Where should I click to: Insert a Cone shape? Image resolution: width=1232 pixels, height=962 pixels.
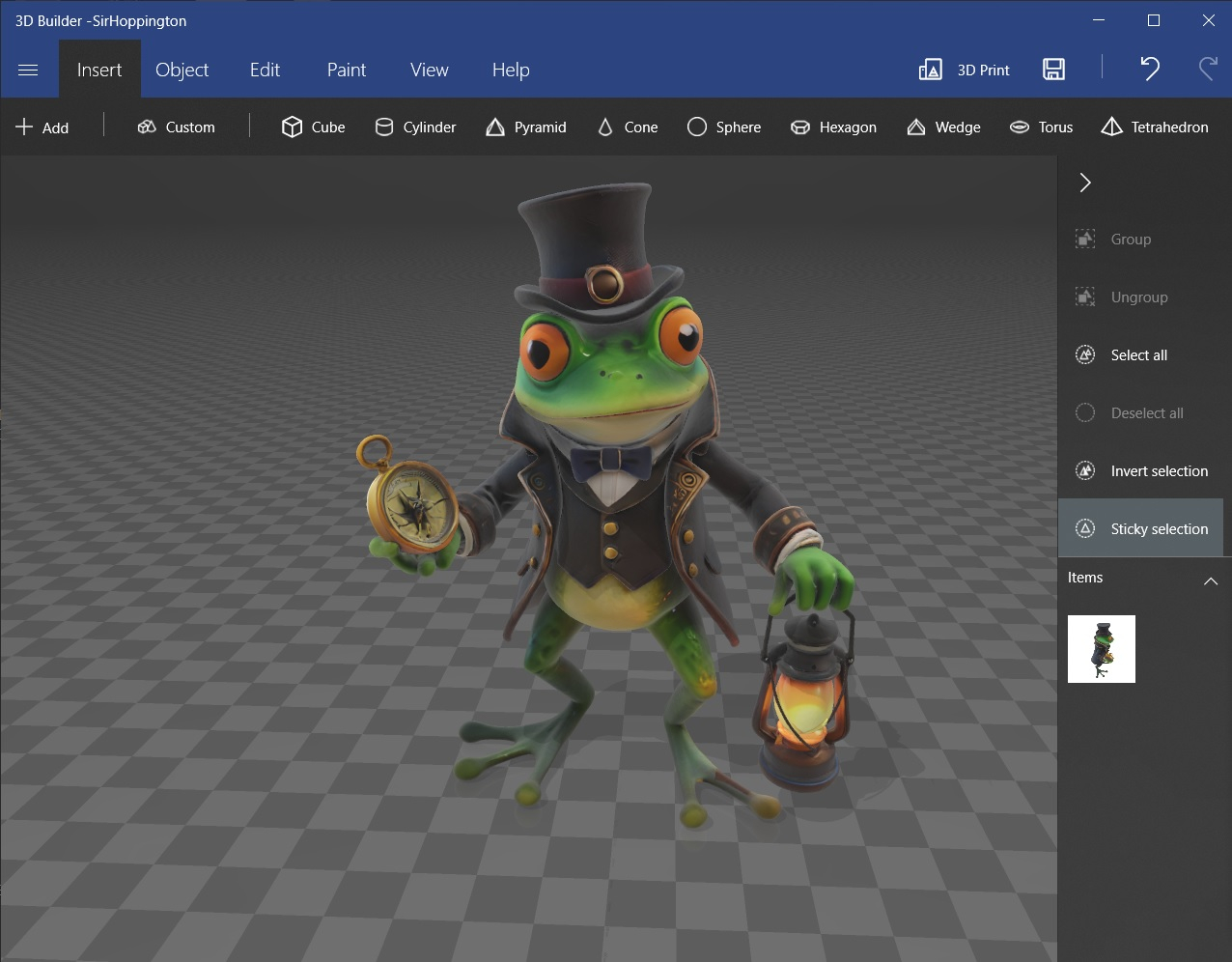tap(628, 127)
